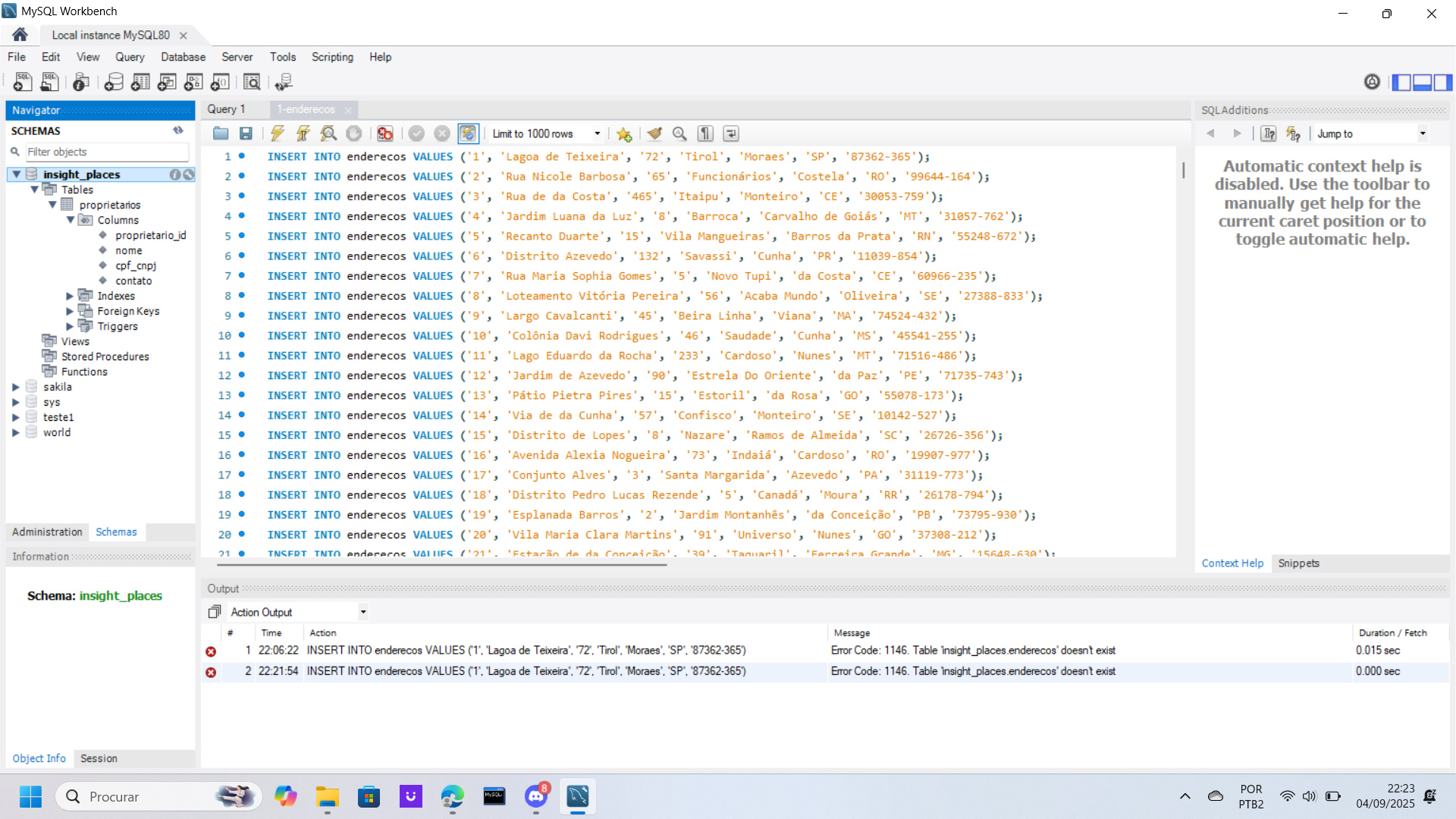This screenshot has width=1456, height=819.
Task: Toggle stop-on-error script execution
Action: 385,133
